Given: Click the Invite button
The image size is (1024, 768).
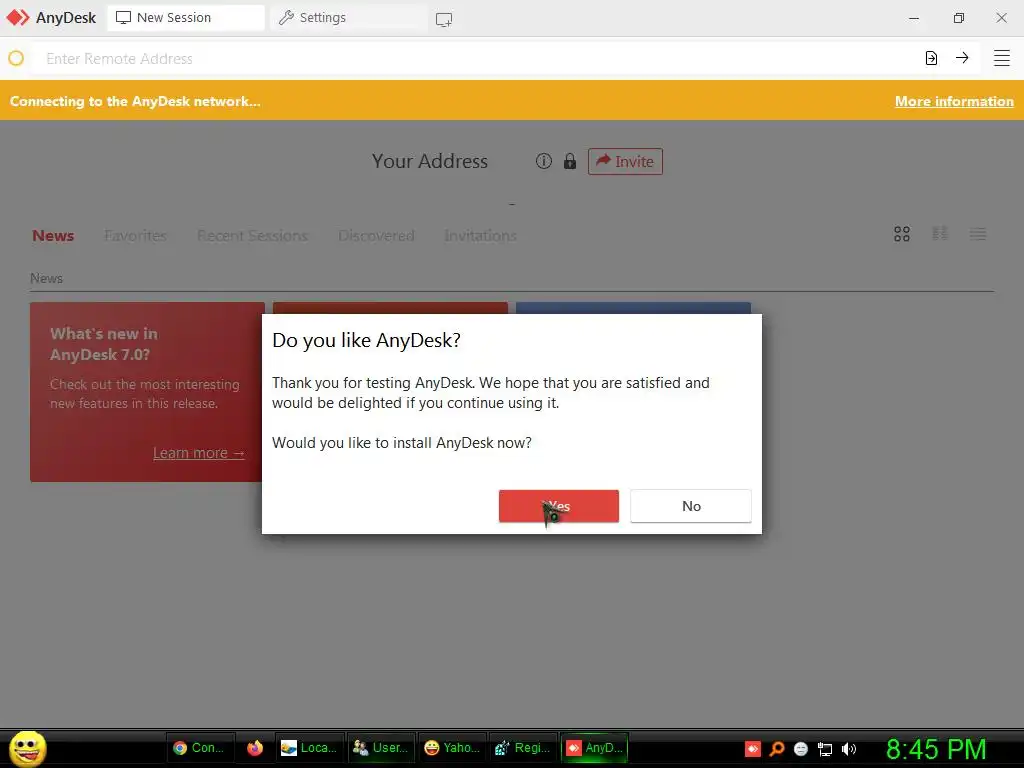Looking at the screenshot, I should (x=625, y=161).
